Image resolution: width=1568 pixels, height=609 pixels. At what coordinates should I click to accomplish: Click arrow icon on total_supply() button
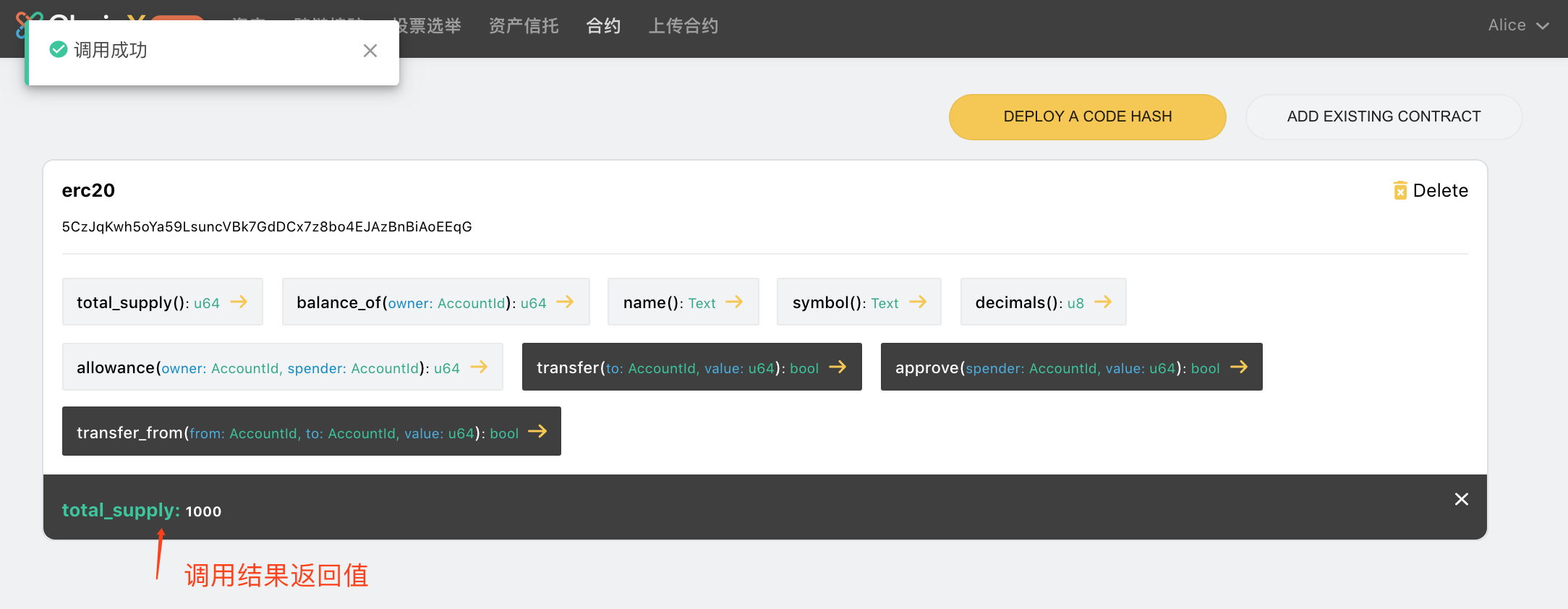239,302
